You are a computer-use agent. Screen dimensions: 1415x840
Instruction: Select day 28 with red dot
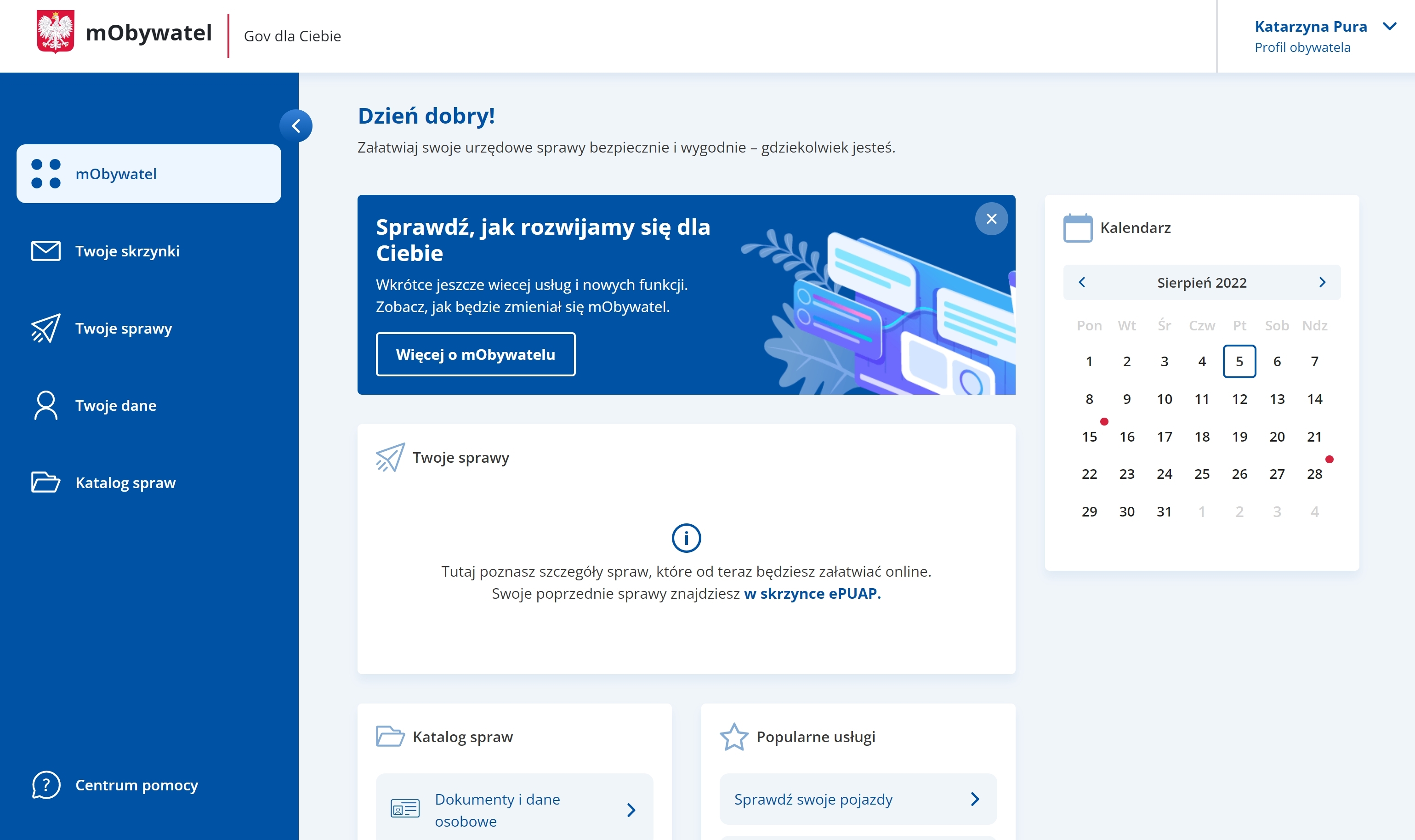tap(1315, 474)
